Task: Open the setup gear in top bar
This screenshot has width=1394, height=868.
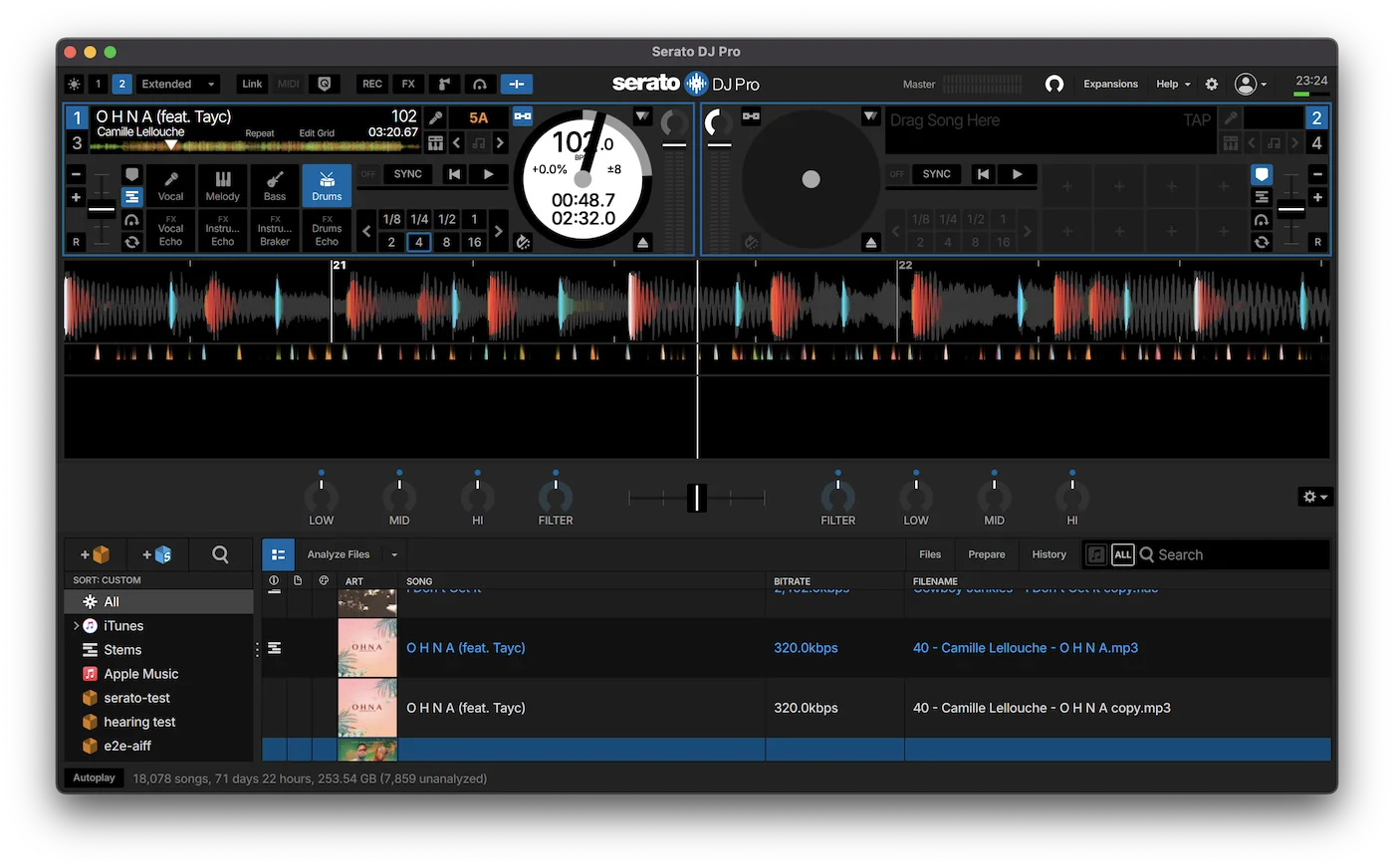Action: (x=1212, y=85)
